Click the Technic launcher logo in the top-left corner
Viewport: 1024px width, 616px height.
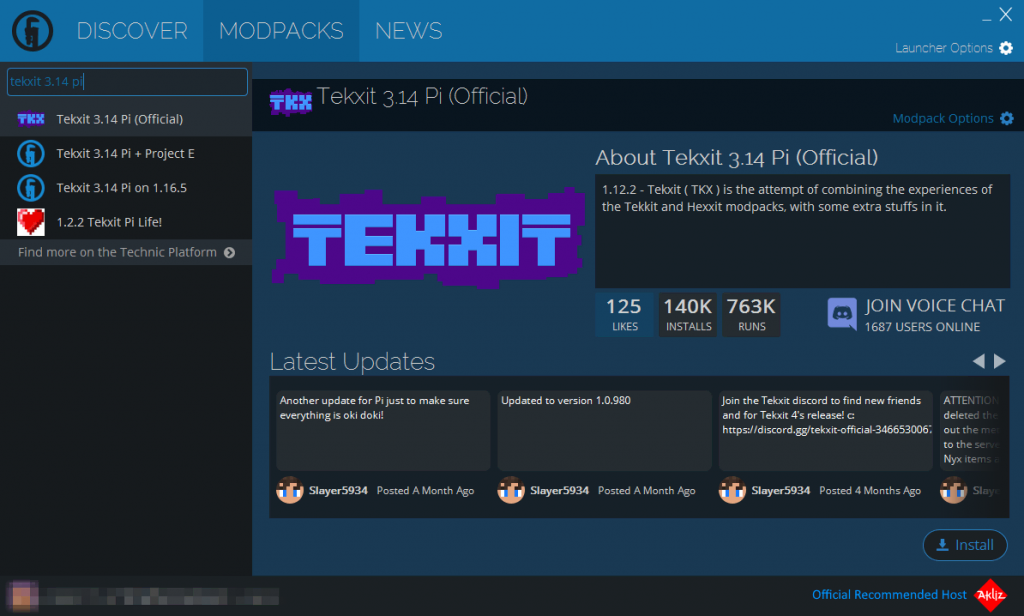[32, 30]
